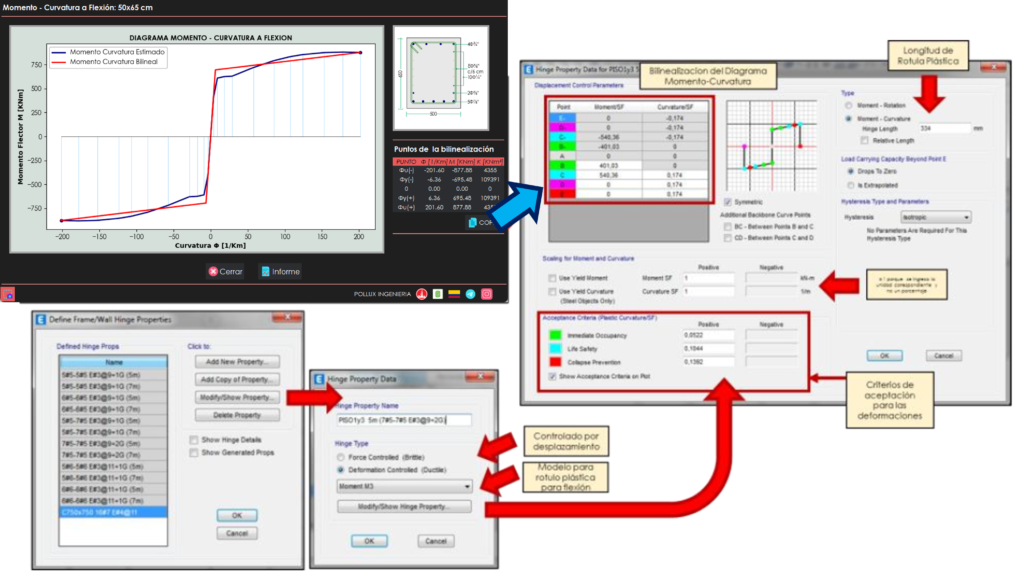The image size is (1024, 574).
Task: Click the Instagram icon in Pollux footer
Action: click(x=487, y=294)
